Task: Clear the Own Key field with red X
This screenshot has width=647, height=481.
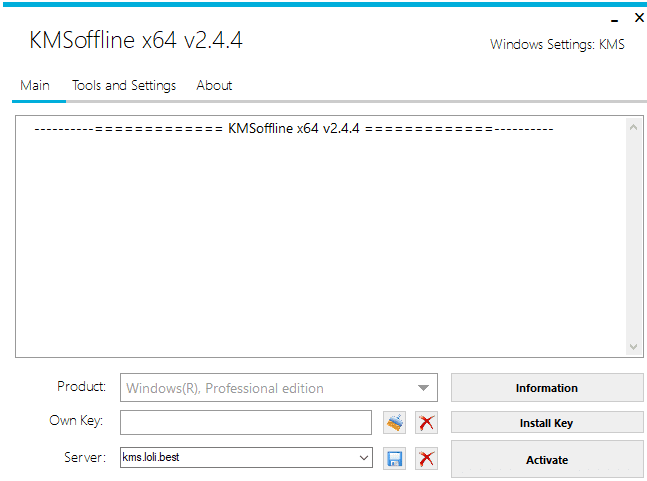Action: coord(426,422)
